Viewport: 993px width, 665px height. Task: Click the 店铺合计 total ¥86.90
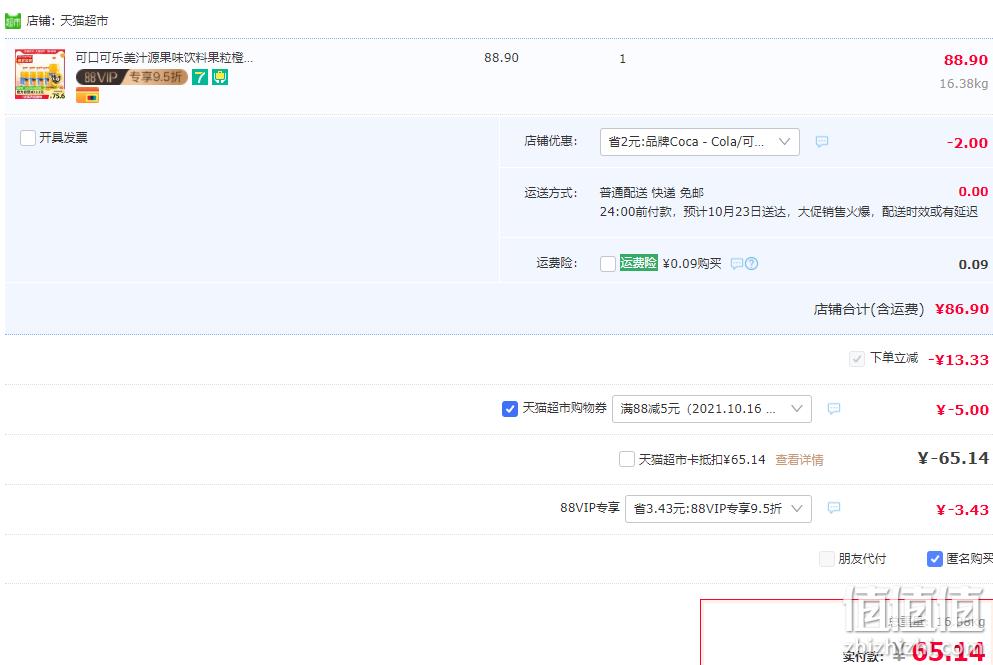tap(961, 309)
